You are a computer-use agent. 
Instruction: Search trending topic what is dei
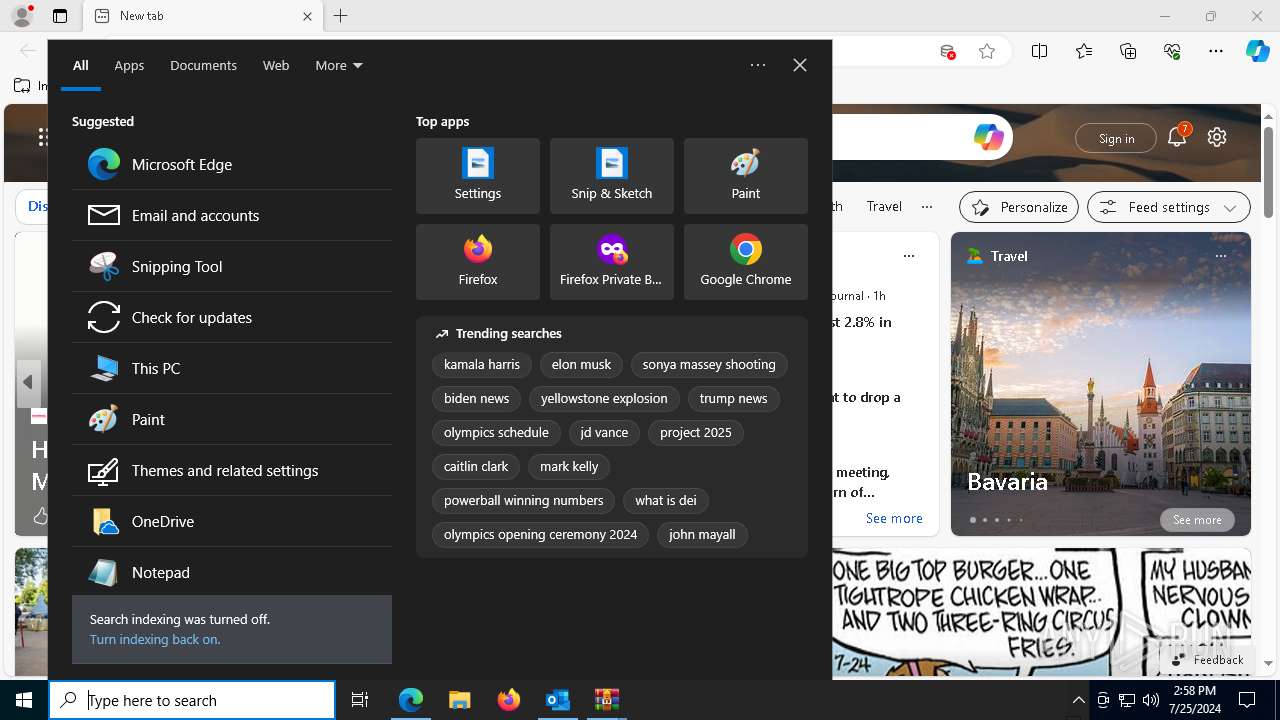(666, 501)
